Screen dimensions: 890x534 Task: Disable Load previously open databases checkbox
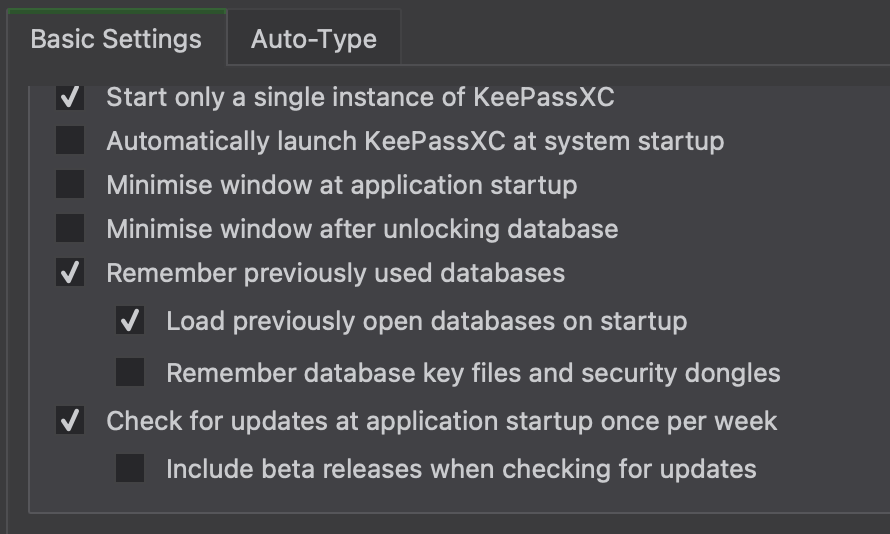point(130,321)
